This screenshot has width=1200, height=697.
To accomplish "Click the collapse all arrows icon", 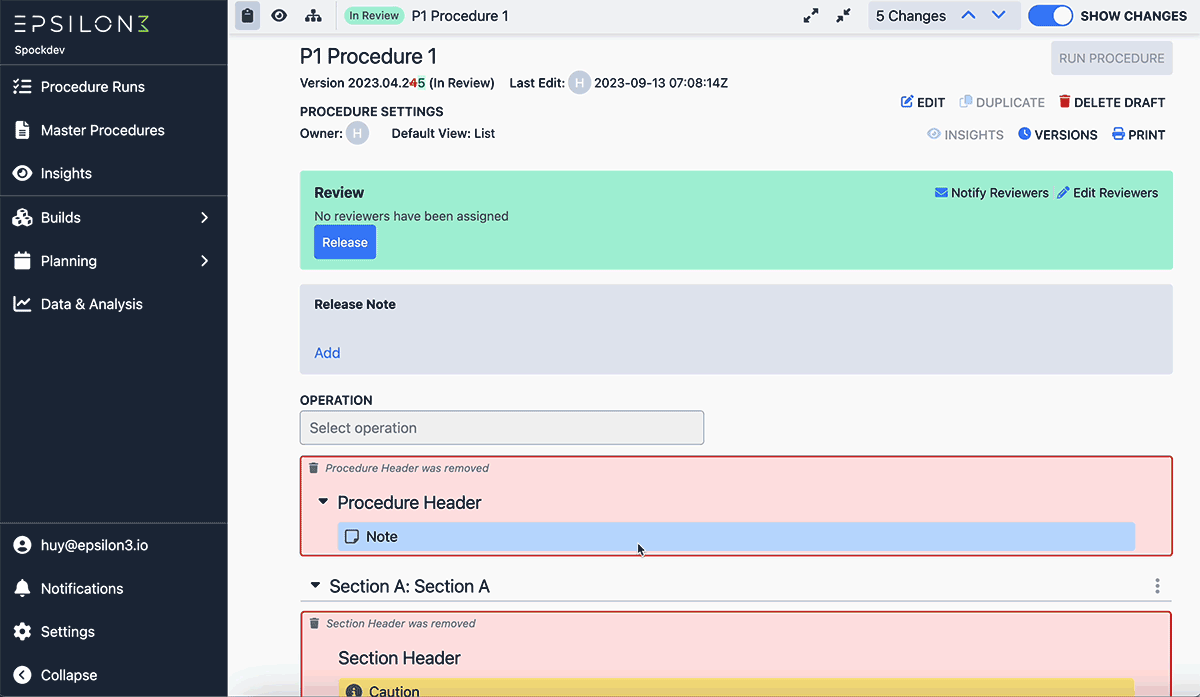I will pos(844,15).
